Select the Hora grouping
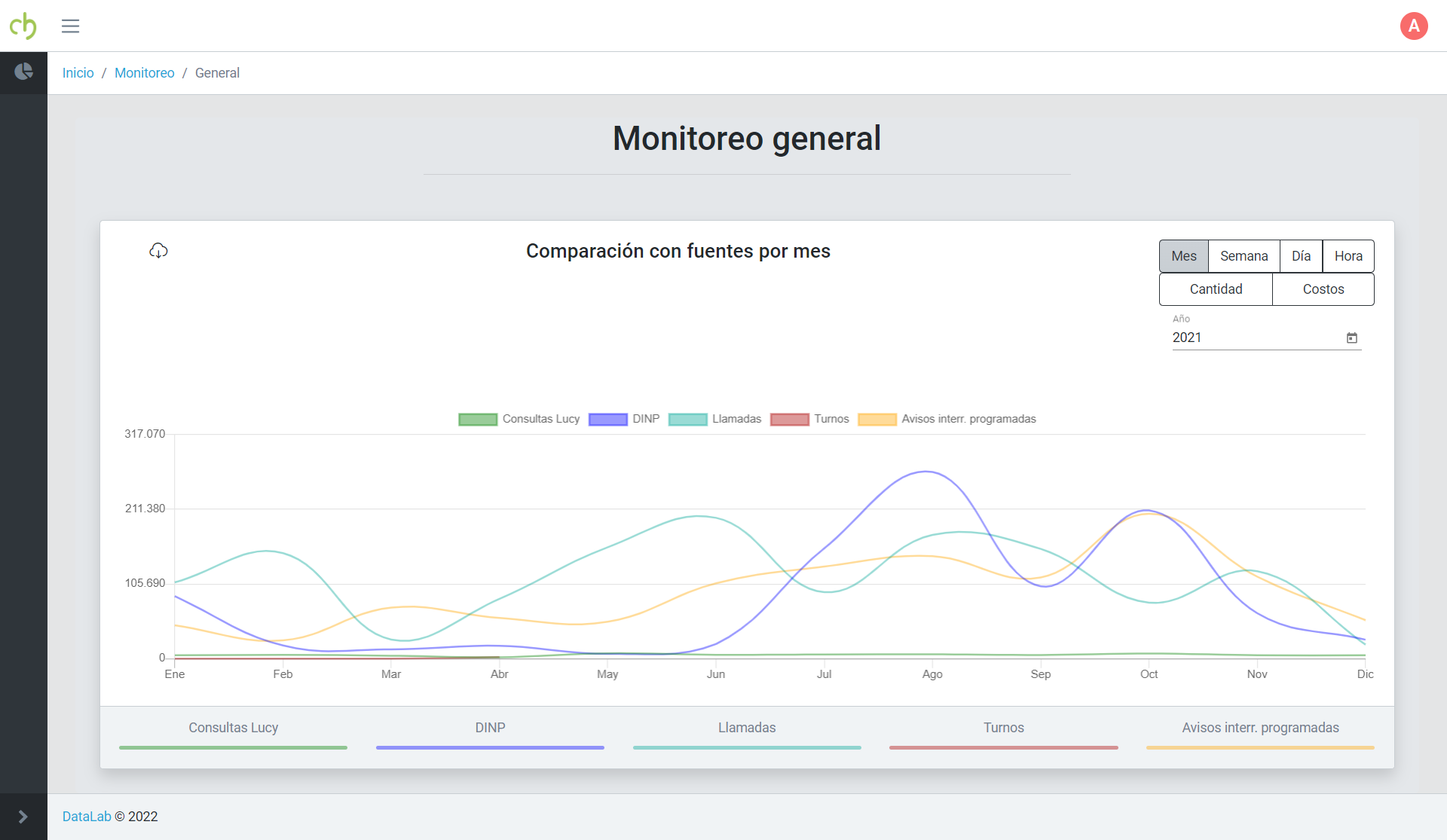The image size is (1447, 840). click(x=1348, y=256)
